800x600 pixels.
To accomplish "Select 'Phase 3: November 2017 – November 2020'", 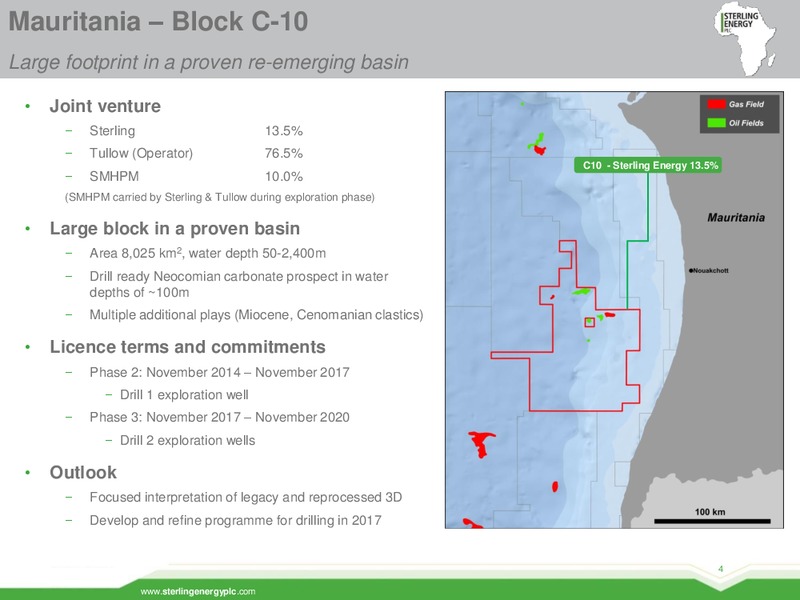I will [x=219, y=417].
